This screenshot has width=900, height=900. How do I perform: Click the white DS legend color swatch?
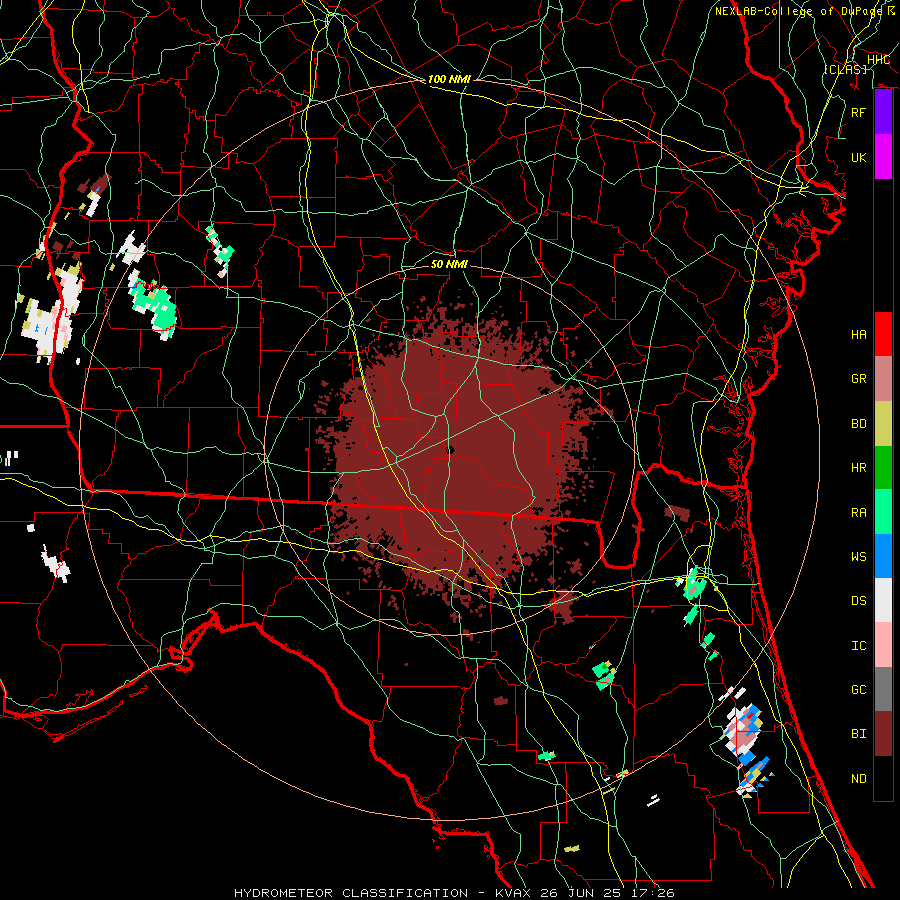pos(883,600)
